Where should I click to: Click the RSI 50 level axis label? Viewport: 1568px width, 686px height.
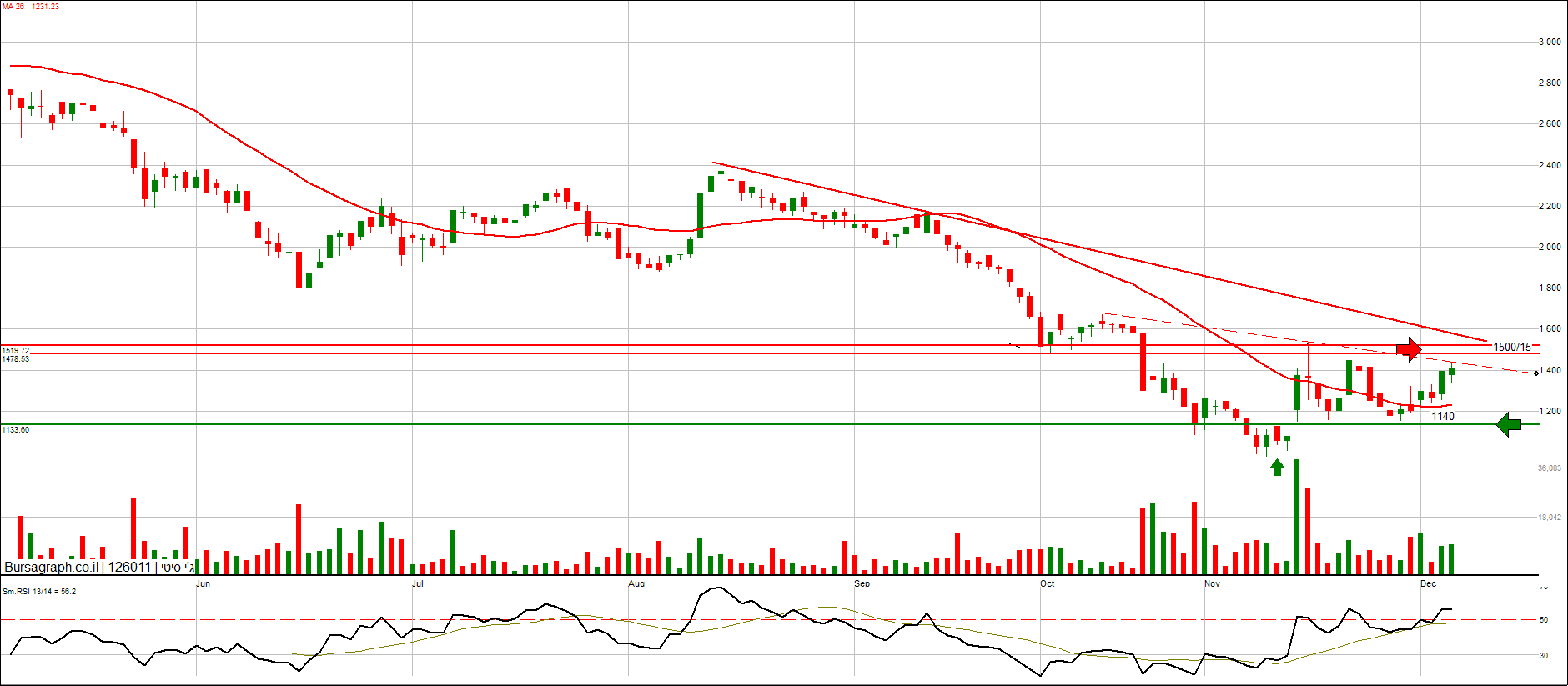(x=1544, y=620)
